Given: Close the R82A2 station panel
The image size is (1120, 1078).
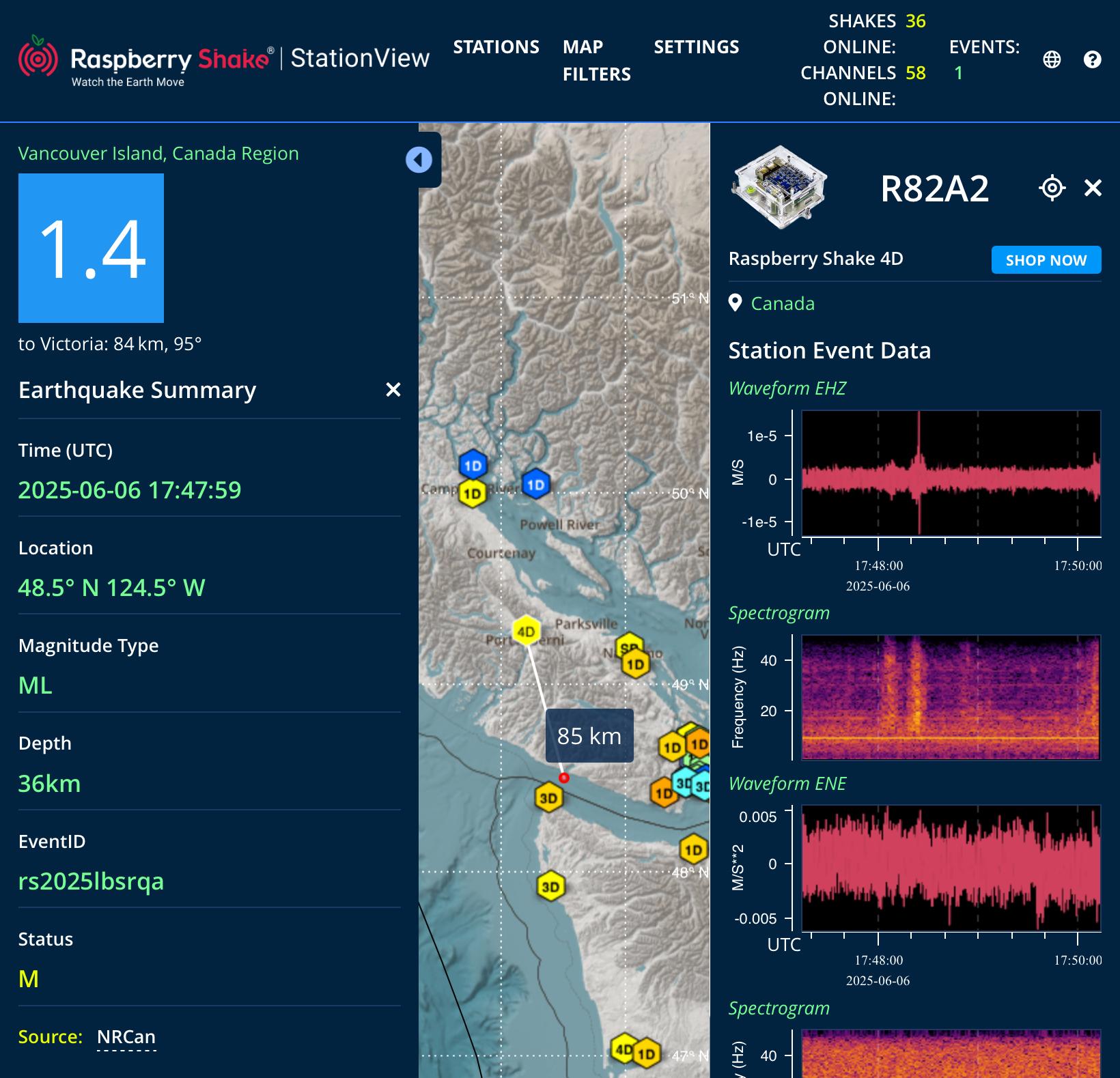Looking at the screenshot, I should click(x=1093, y=188).
